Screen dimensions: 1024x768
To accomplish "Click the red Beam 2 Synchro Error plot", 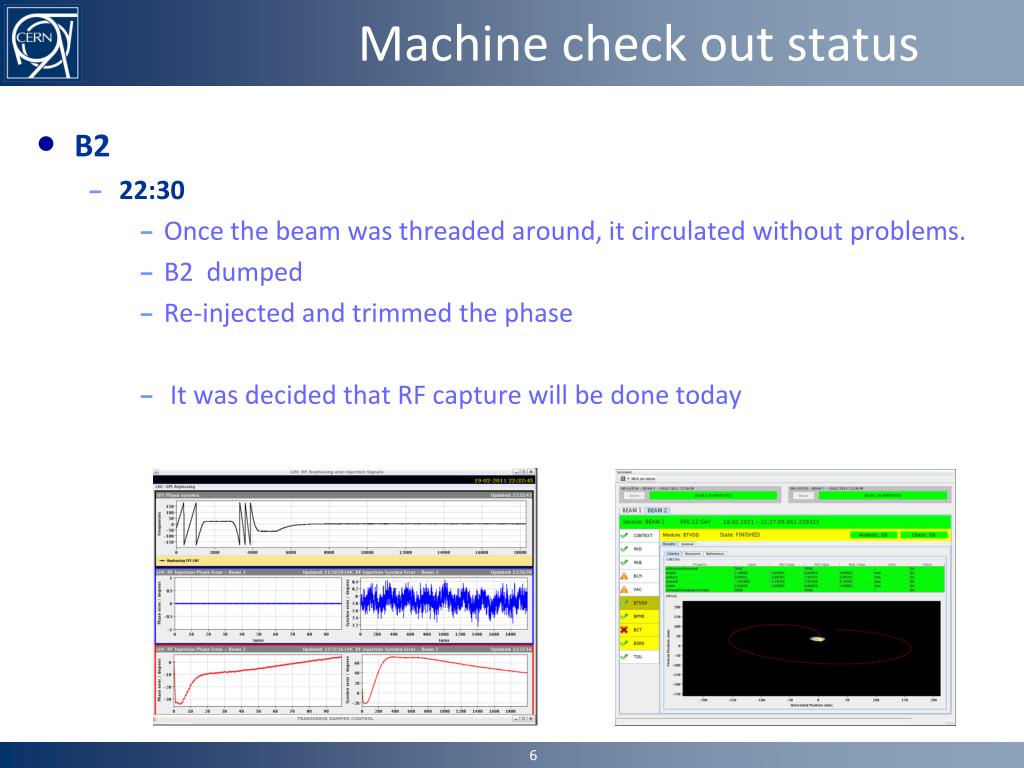I will (x=444, y=680).
